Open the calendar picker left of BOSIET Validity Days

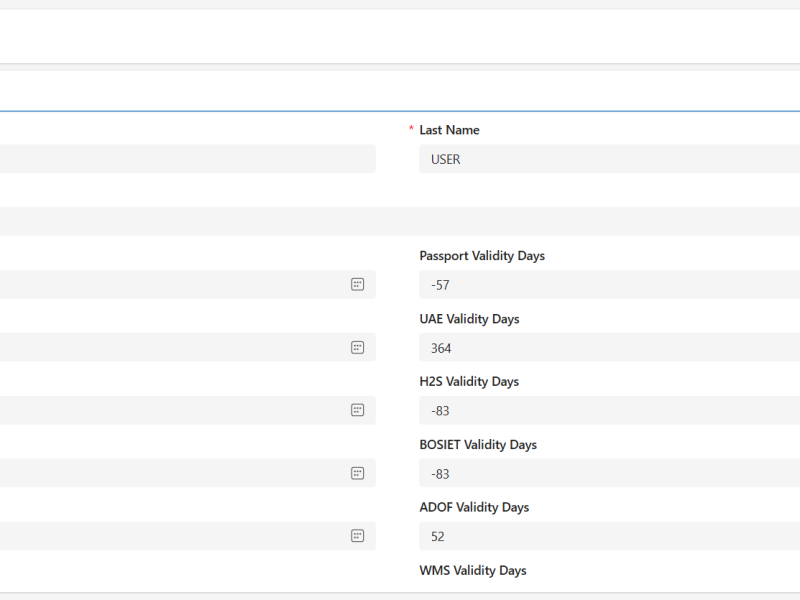(358, 473)
